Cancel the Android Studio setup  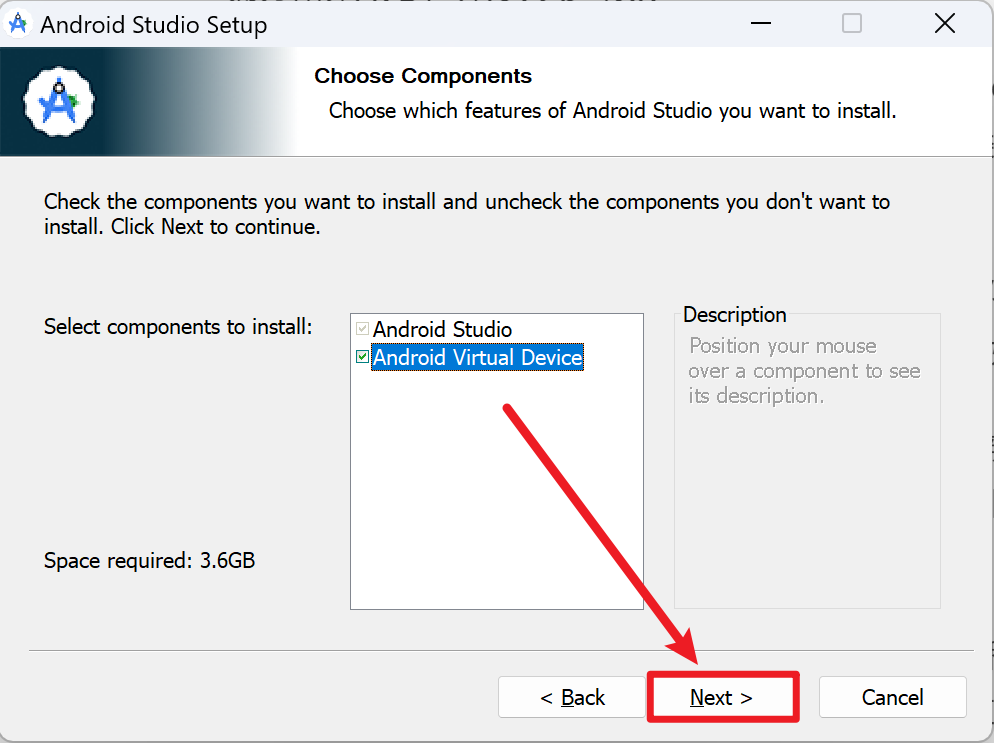(892, 697)
